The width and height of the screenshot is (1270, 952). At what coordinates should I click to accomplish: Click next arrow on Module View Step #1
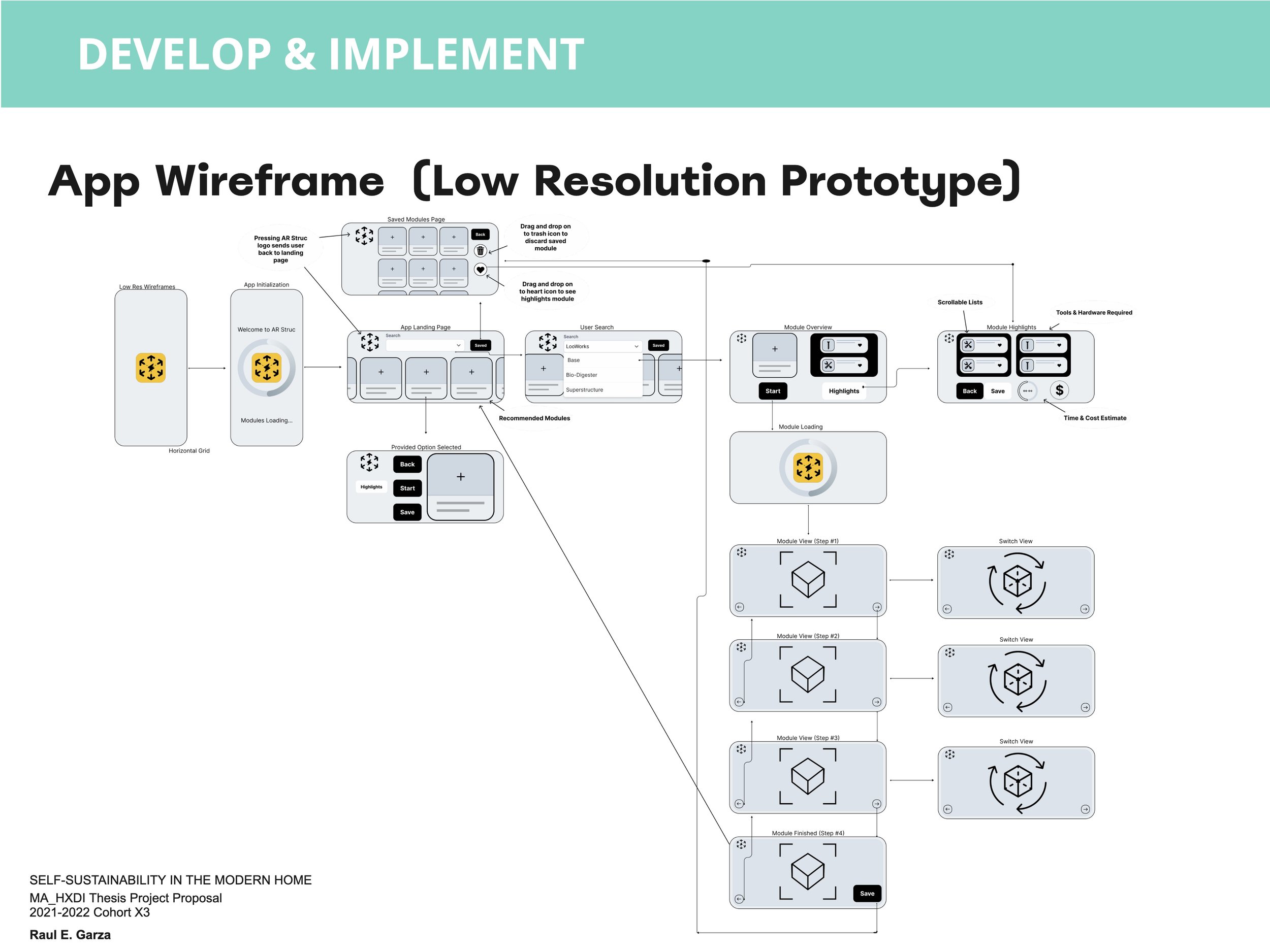click(877, 607)
